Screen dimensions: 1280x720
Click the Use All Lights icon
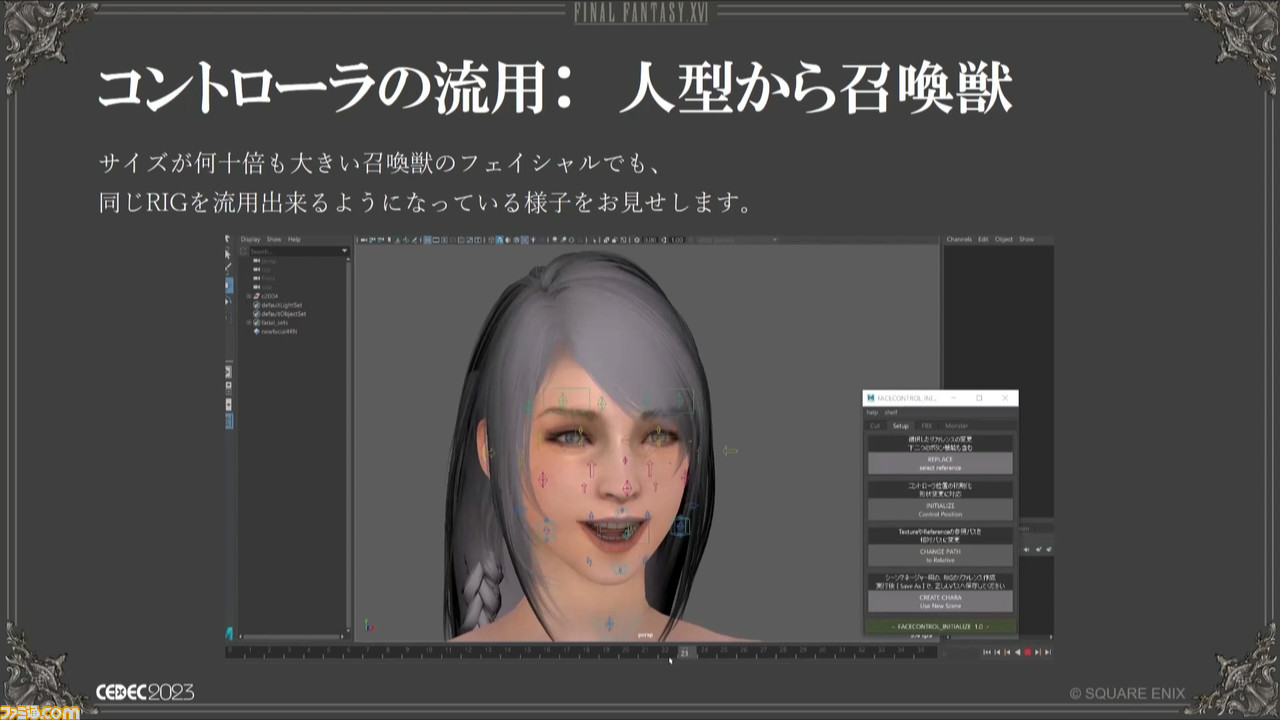(x=533, y=240)
